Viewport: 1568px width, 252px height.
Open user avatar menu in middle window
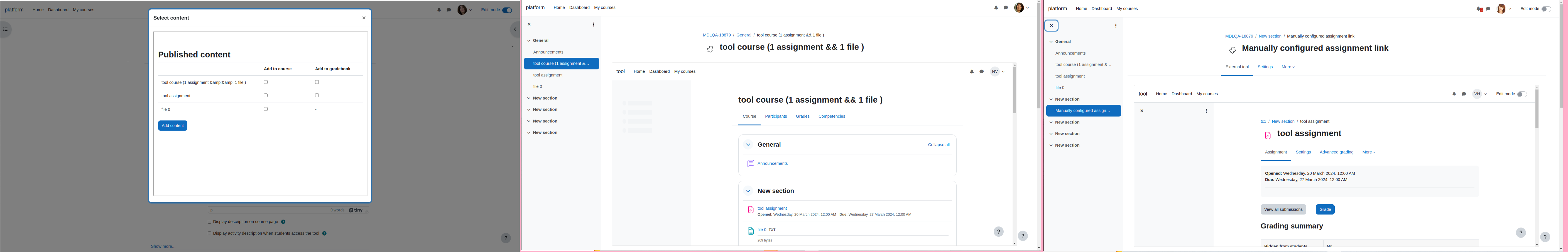(1022, 8)
